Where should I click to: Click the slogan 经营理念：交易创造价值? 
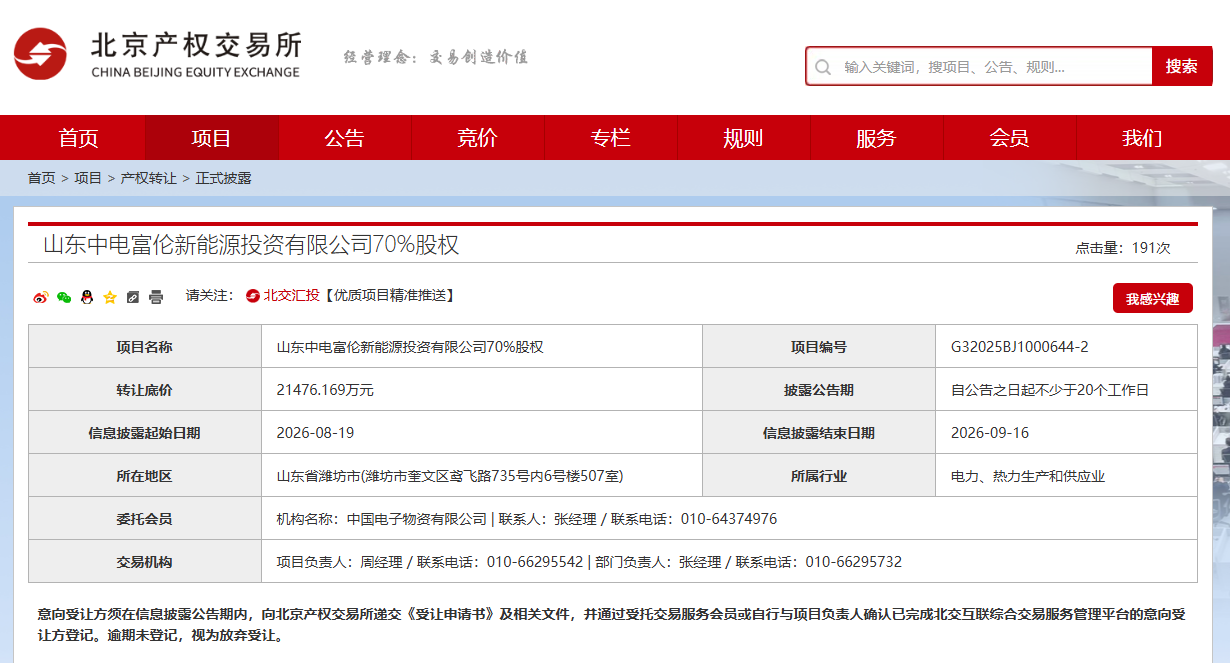(436, 57)
